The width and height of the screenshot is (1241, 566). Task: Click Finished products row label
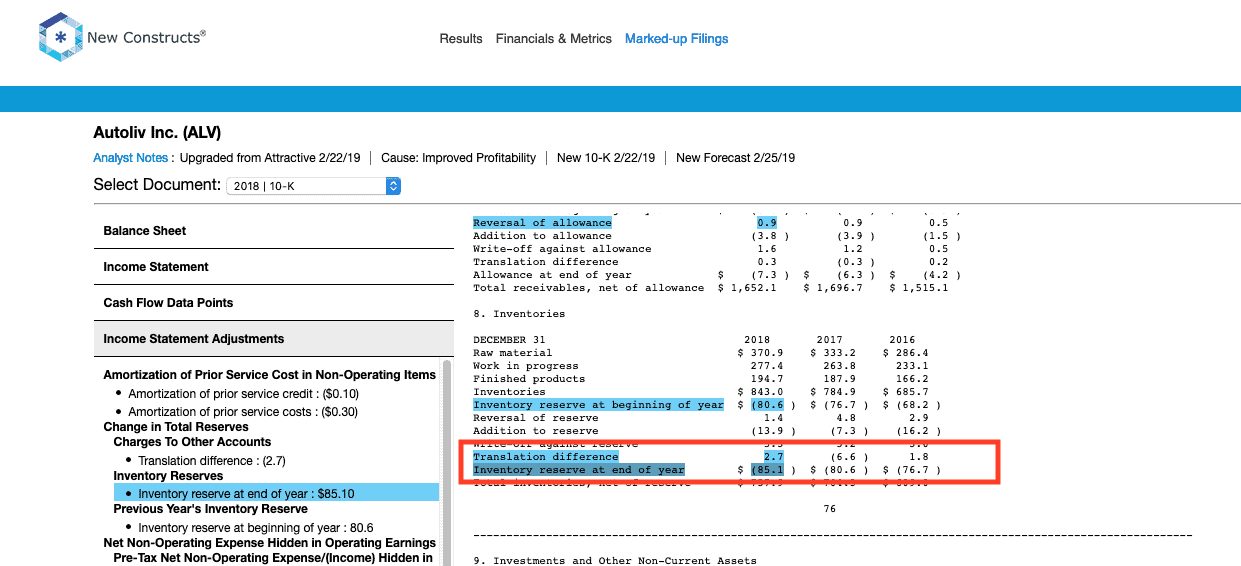click(529, 379)
